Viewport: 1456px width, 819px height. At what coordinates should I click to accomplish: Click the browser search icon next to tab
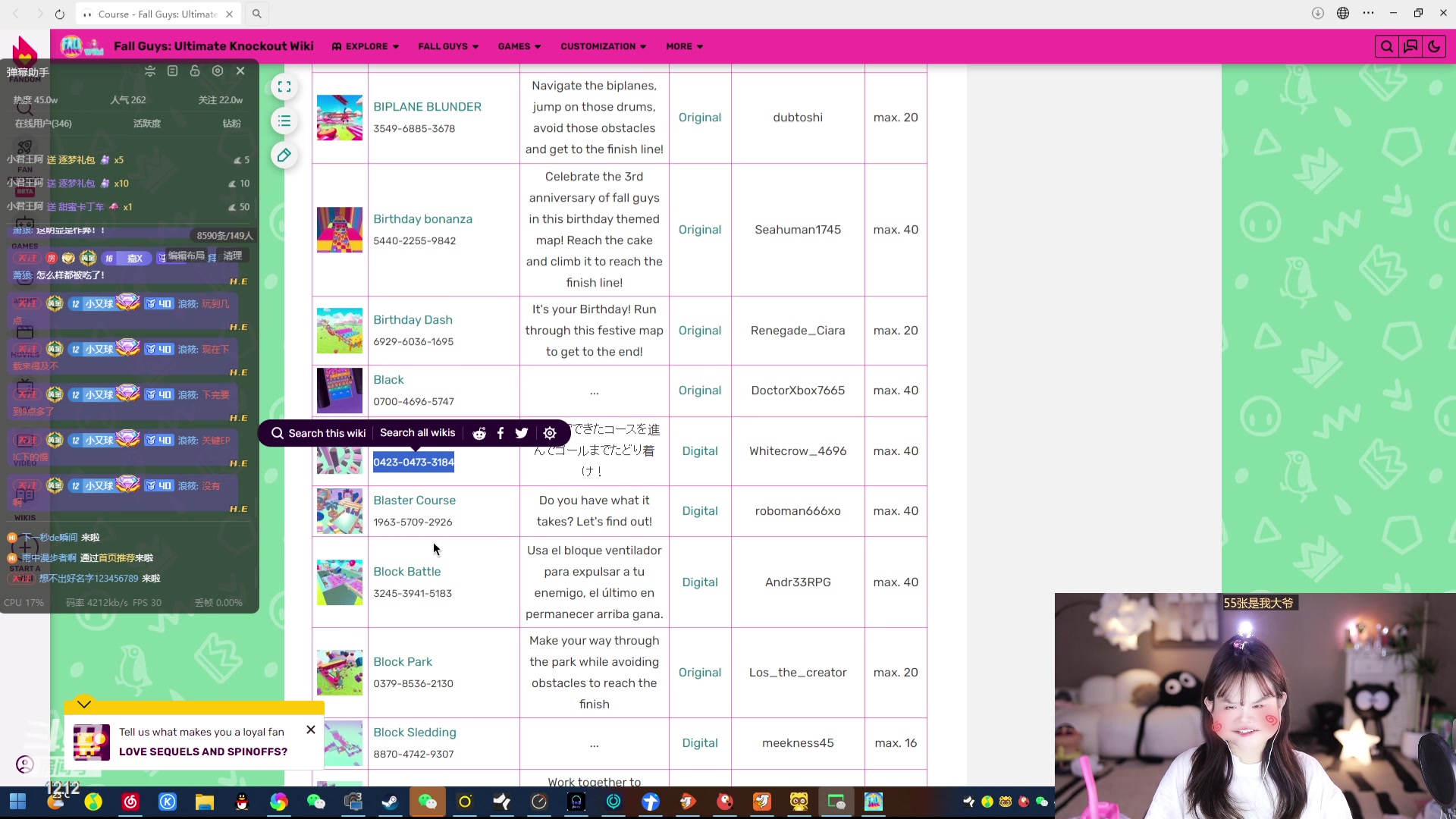tap(257, 14)
